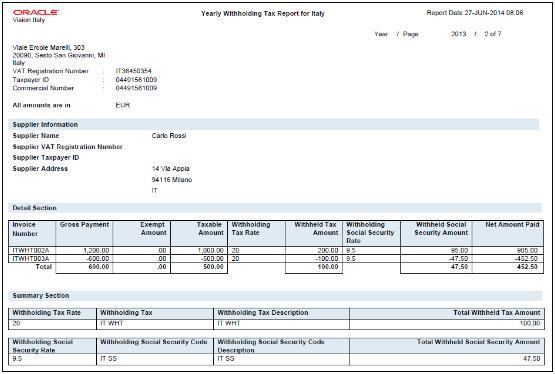Click the Commercial Number label
This screenshot has width=555, height=374.
point(43,88)
